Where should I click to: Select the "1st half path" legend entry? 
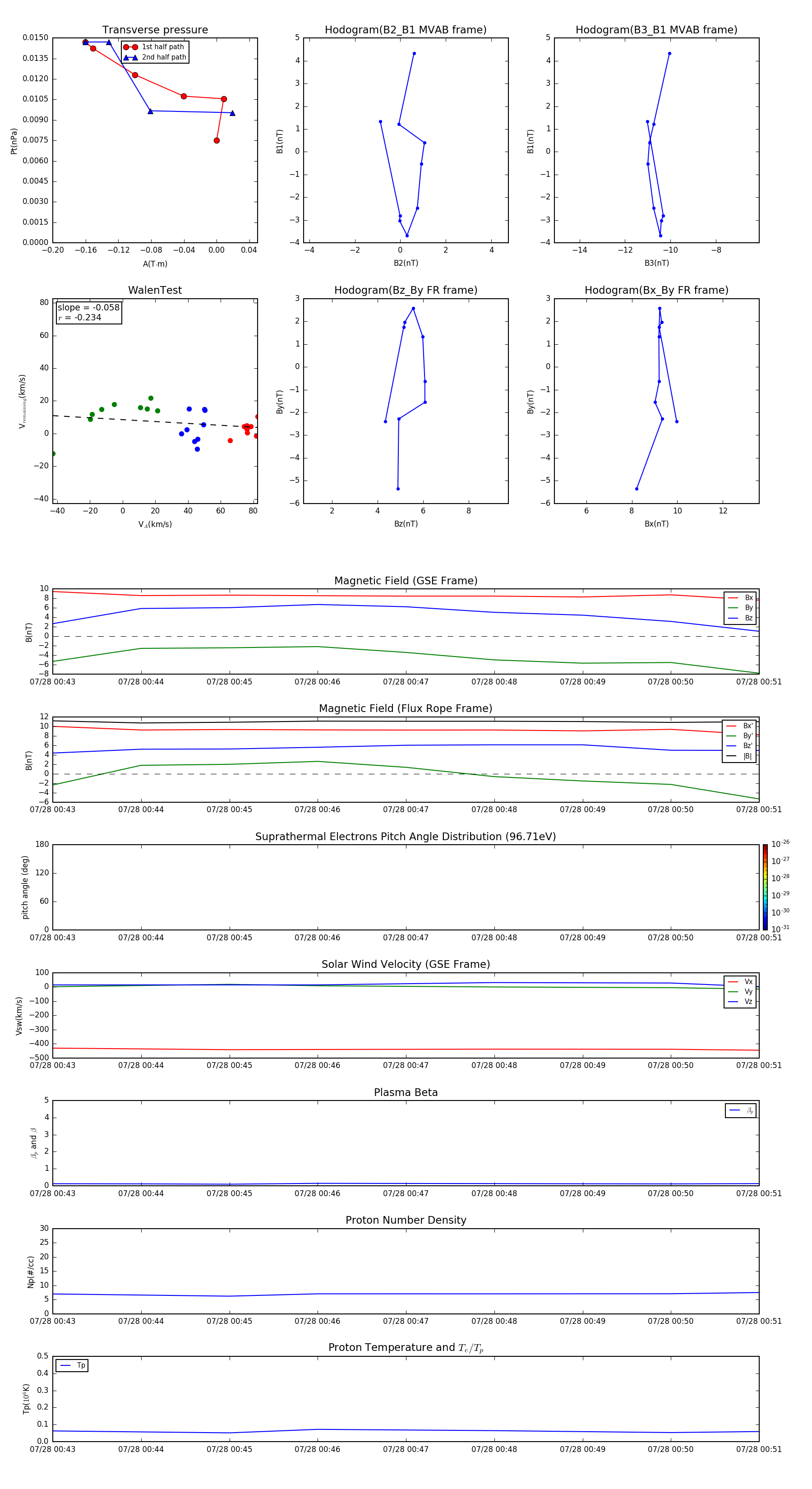154,47
